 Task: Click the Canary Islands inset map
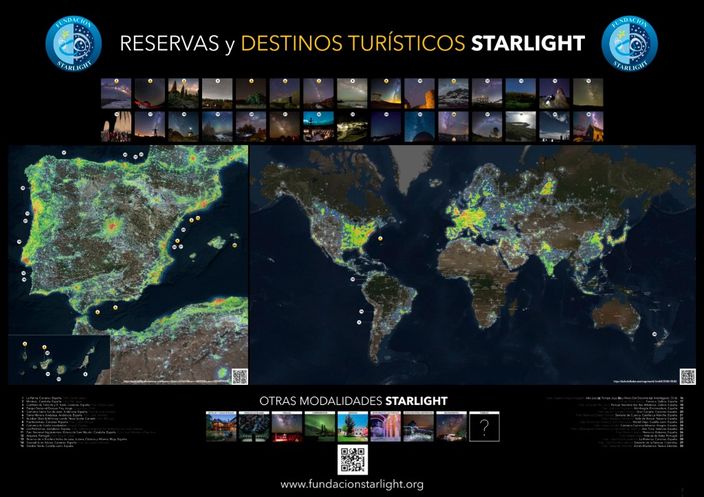(x=59, y=360)
